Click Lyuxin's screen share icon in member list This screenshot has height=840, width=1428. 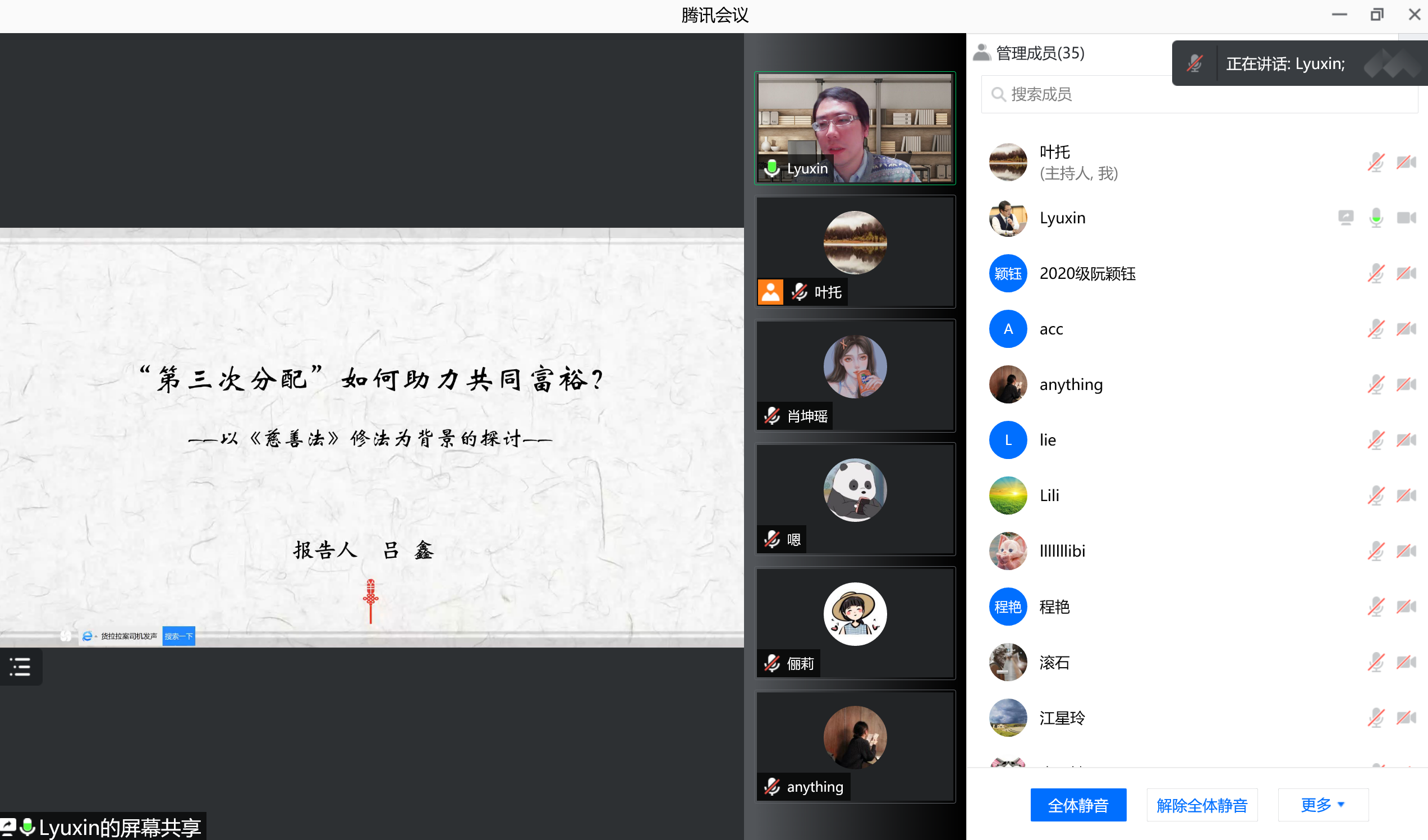tap(1346, 218)
